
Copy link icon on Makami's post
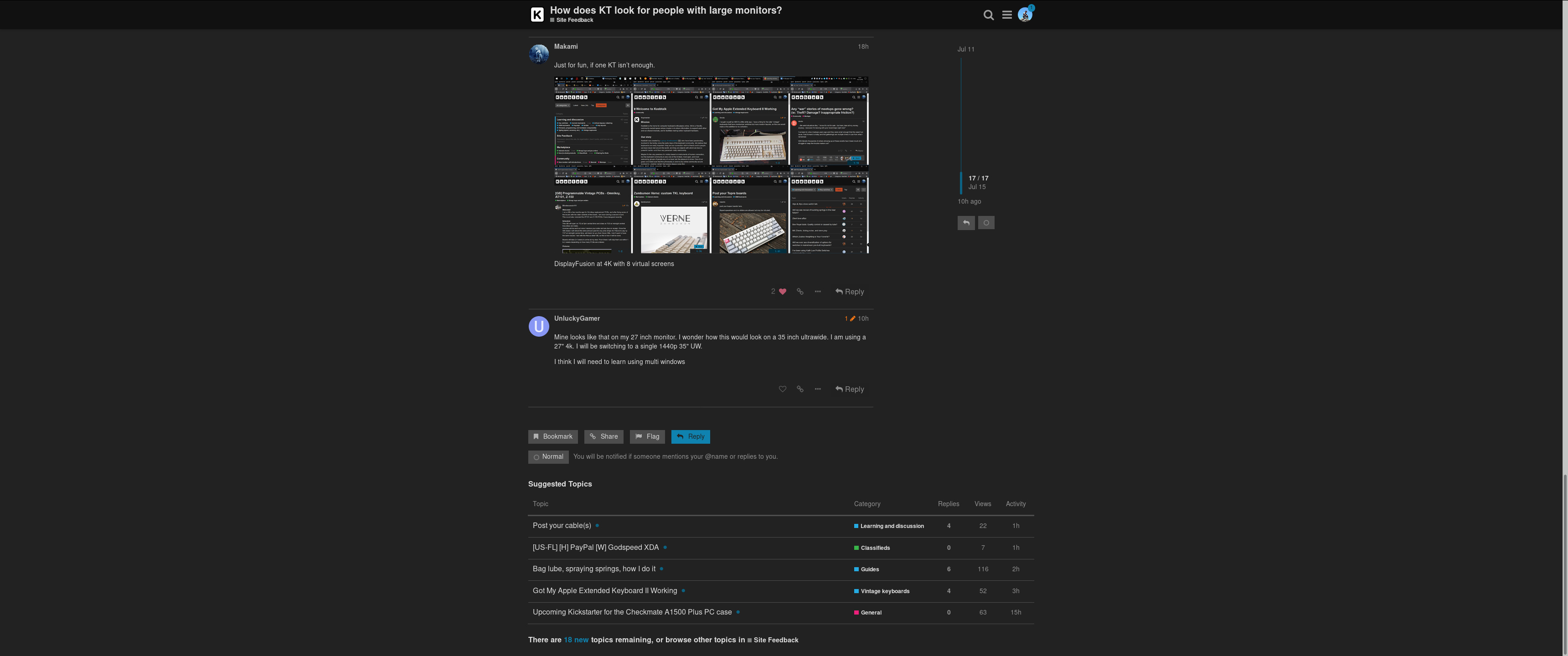pos(800,292)
